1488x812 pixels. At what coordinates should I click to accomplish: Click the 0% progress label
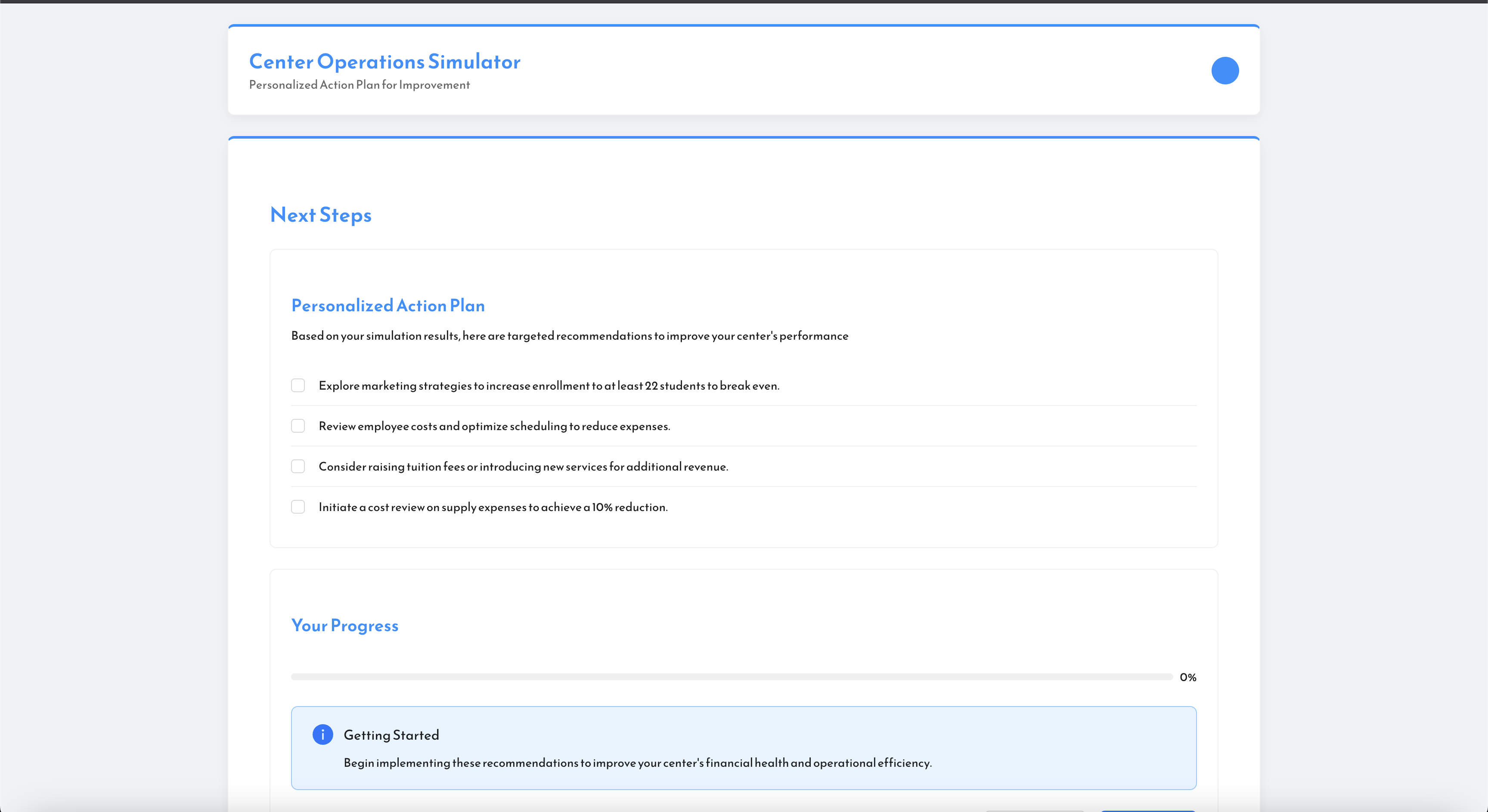[x=1187, y=677]
